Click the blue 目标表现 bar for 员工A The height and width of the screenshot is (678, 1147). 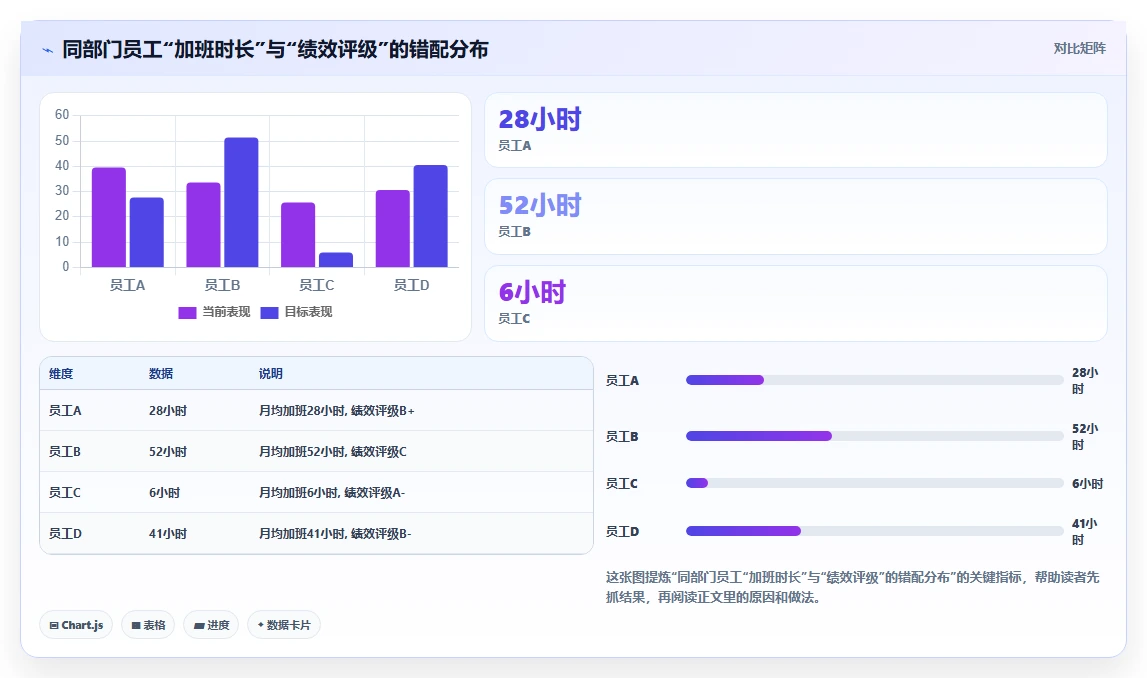click(x=147, y=233)
